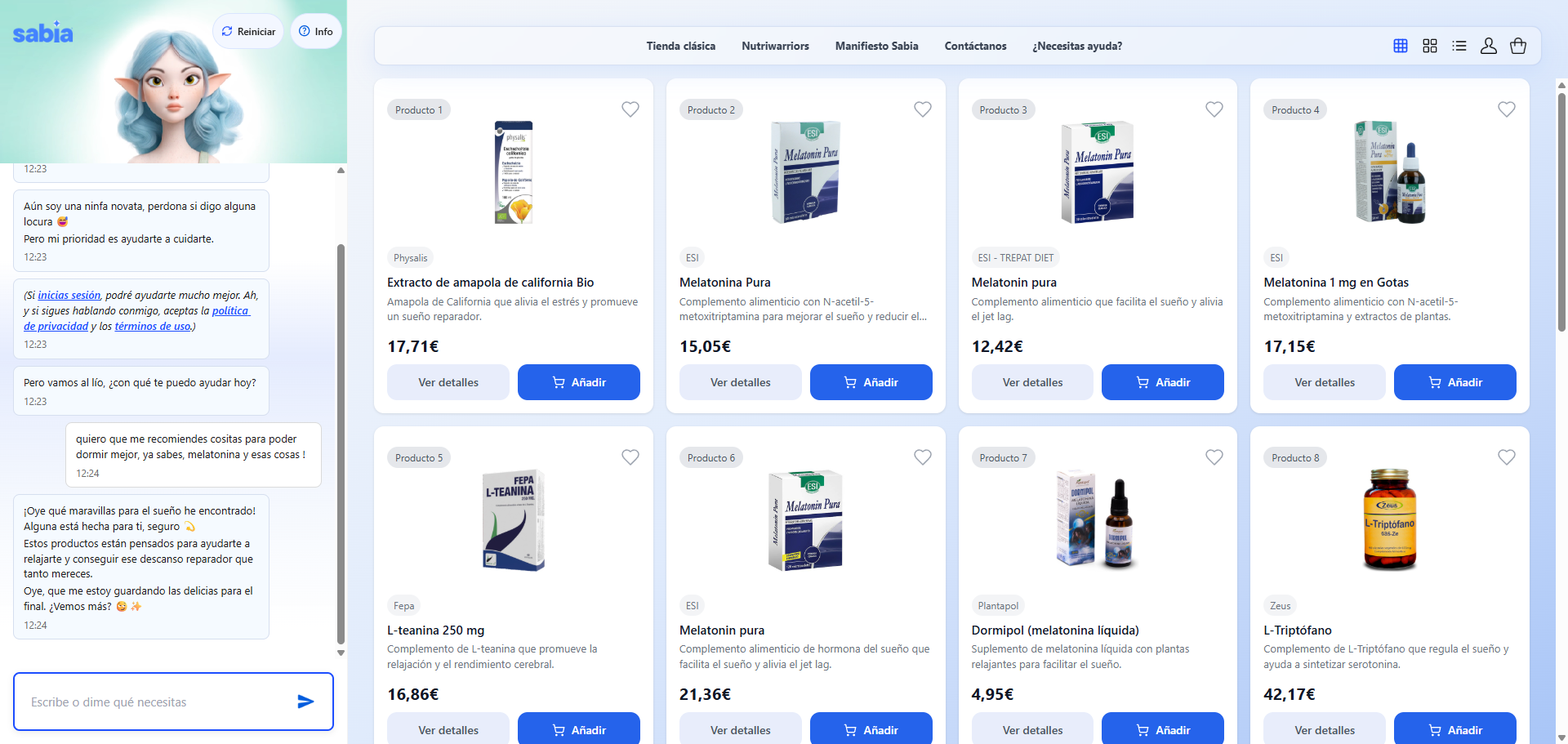This screenshot has width=1568, height=744.
Task: Restart the chat with Reiniciar
Action: click(x=248, y=32)
